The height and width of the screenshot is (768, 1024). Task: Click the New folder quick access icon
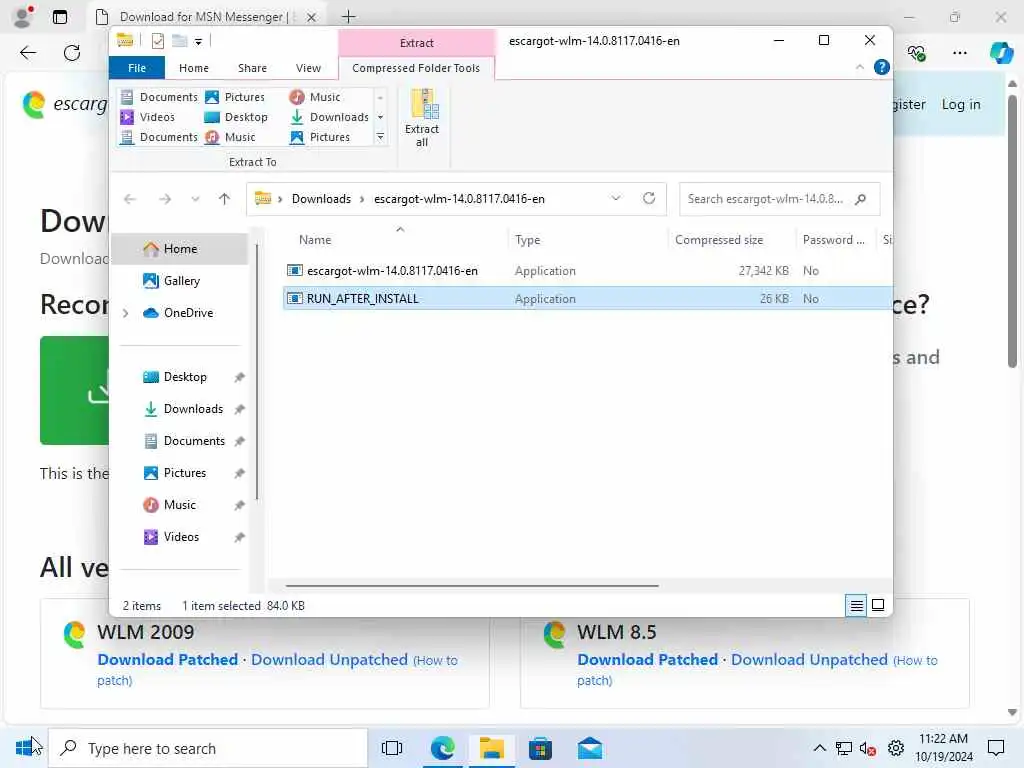(180, 41)
